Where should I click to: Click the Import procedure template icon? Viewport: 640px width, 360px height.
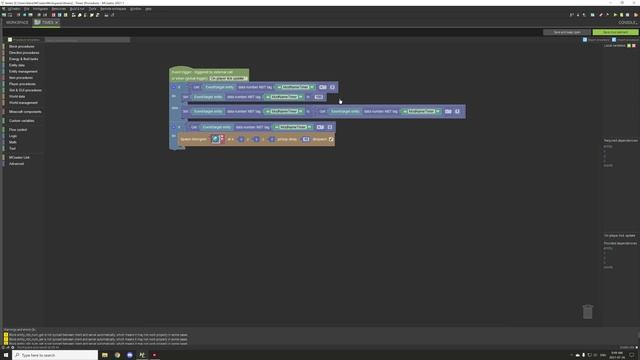(614, 40)
